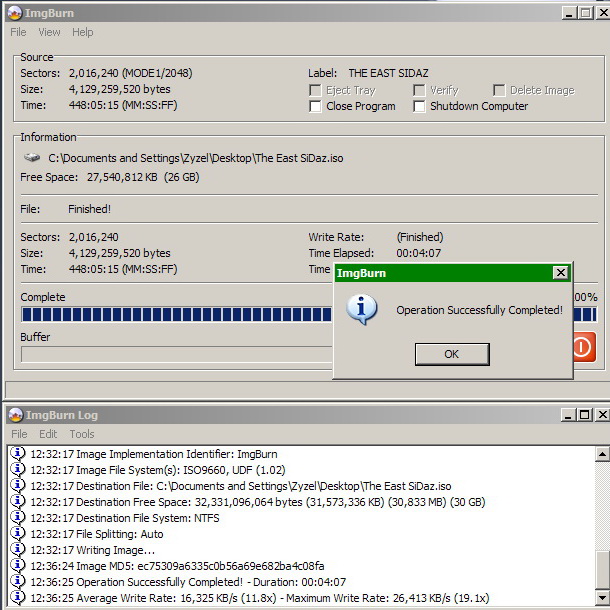This screenshot has height=610, width=610.
Task: Click info icon on Writing Image row
Action: tap(18, 549)
